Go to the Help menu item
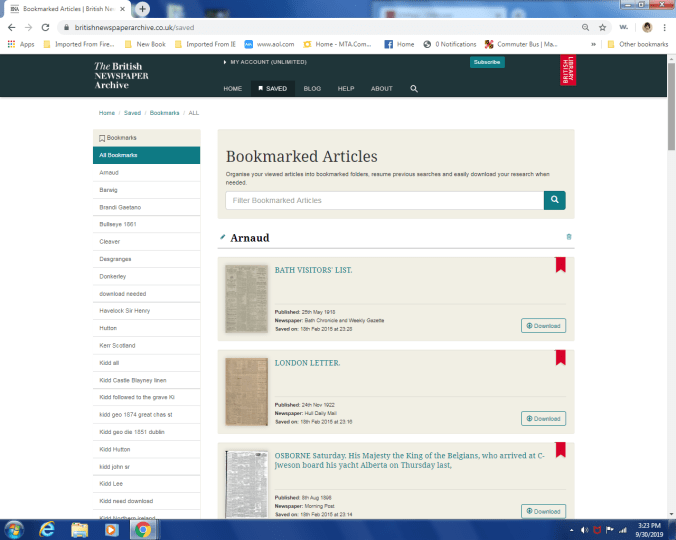This screenshot has width=676, height=540. pos(346,88)
